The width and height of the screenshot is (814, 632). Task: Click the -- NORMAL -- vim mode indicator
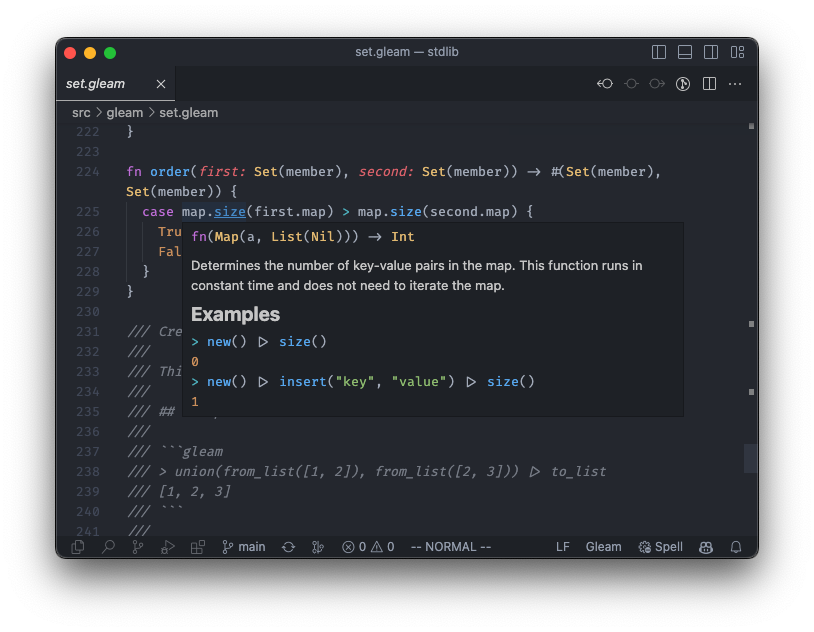click(451, 547)
